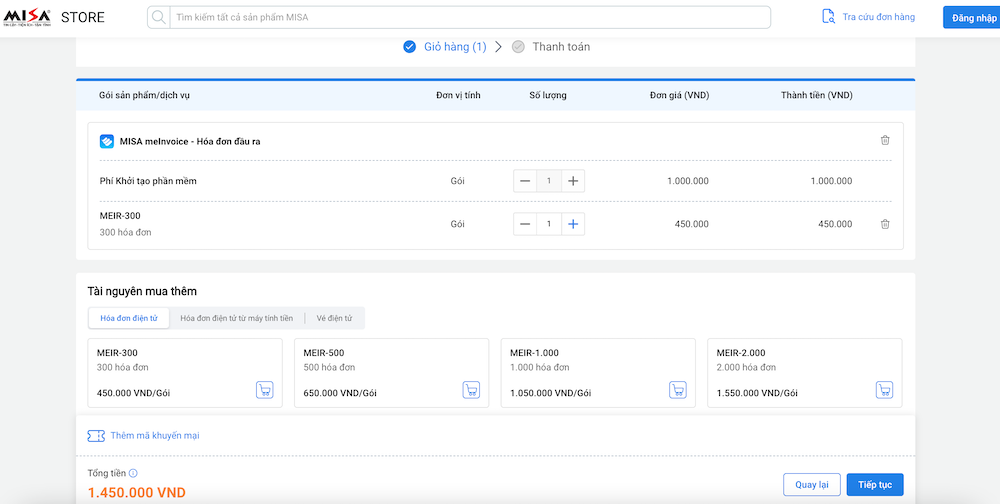Click the "650.000 VND/Gói" price

pyautogui.click(x=340, y=393)
